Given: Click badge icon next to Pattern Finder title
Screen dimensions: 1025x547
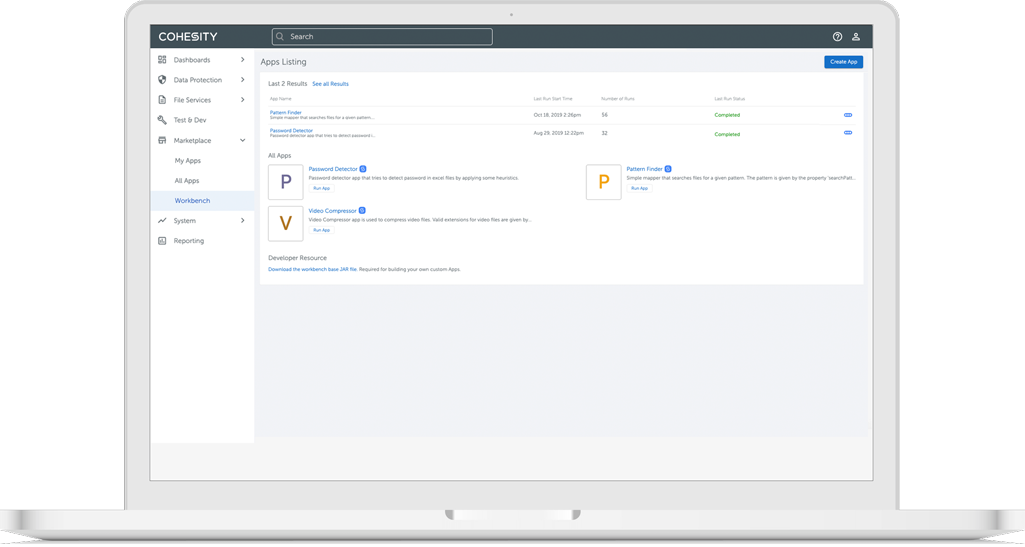Looking at the screenshot, I should pyautogui.click(x=668, y=169).
